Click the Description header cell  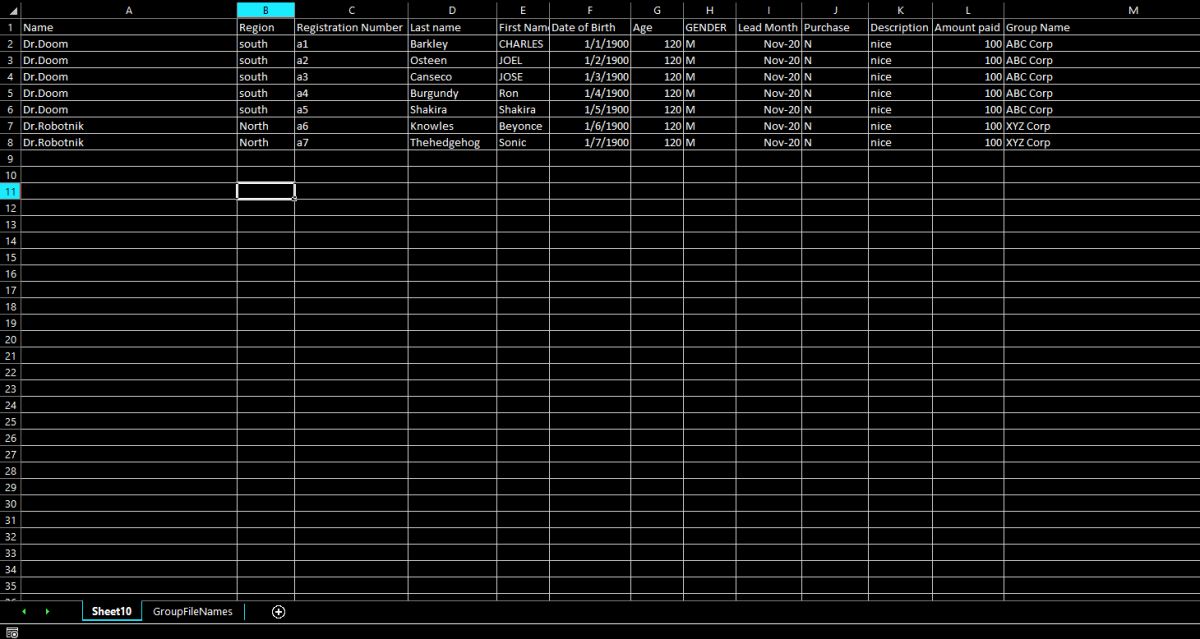point(900,27)
